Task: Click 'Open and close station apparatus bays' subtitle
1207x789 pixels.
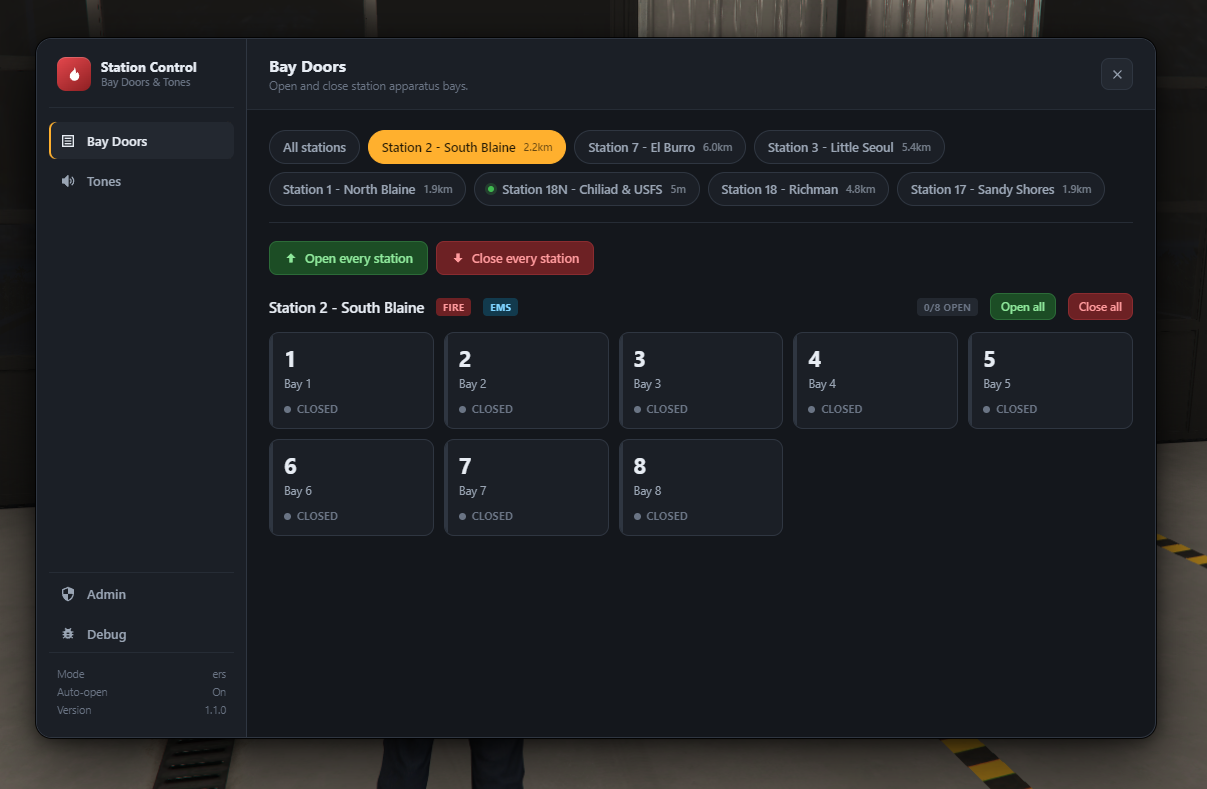Action: (368, 86)
